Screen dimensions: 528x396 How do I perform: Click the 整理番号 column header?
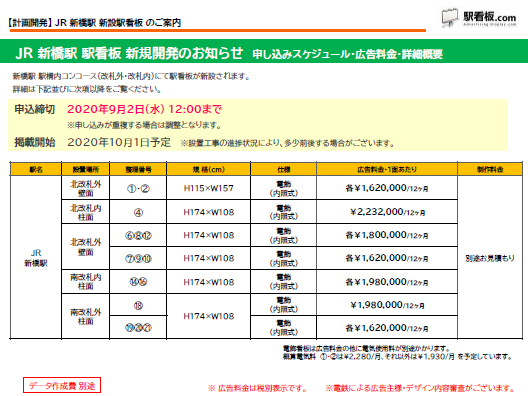click(x=138, y=169)
